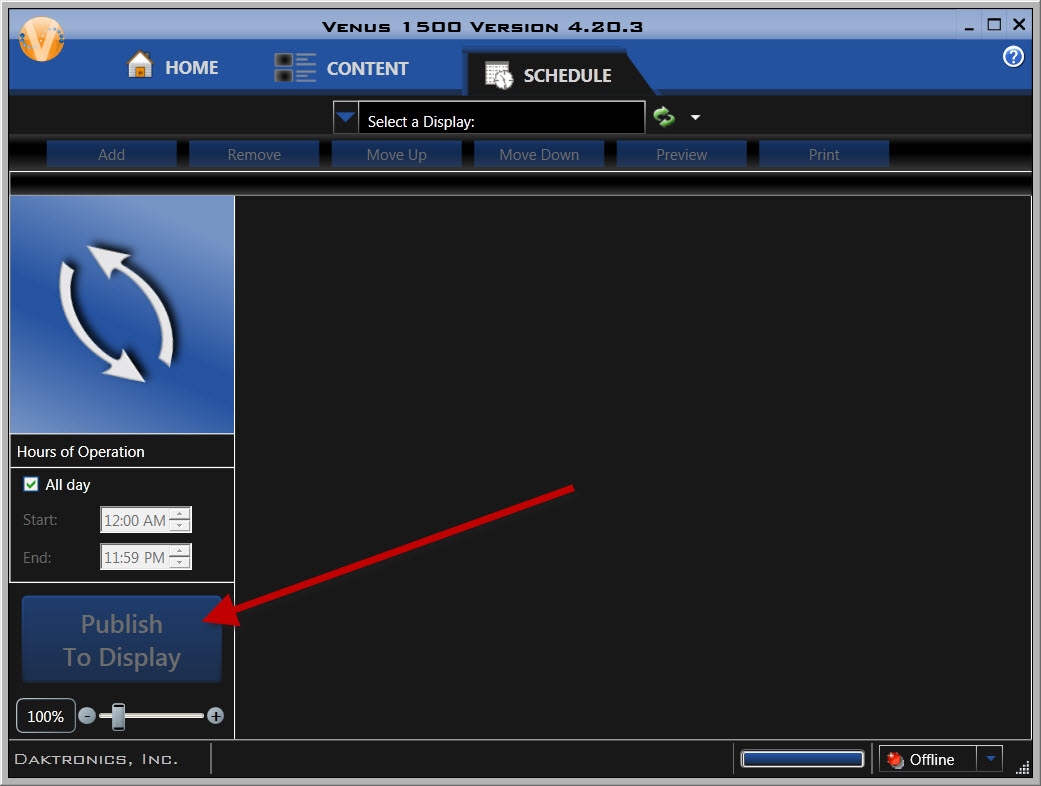Open the arrow menu beside refresh icon

point(696,118)
